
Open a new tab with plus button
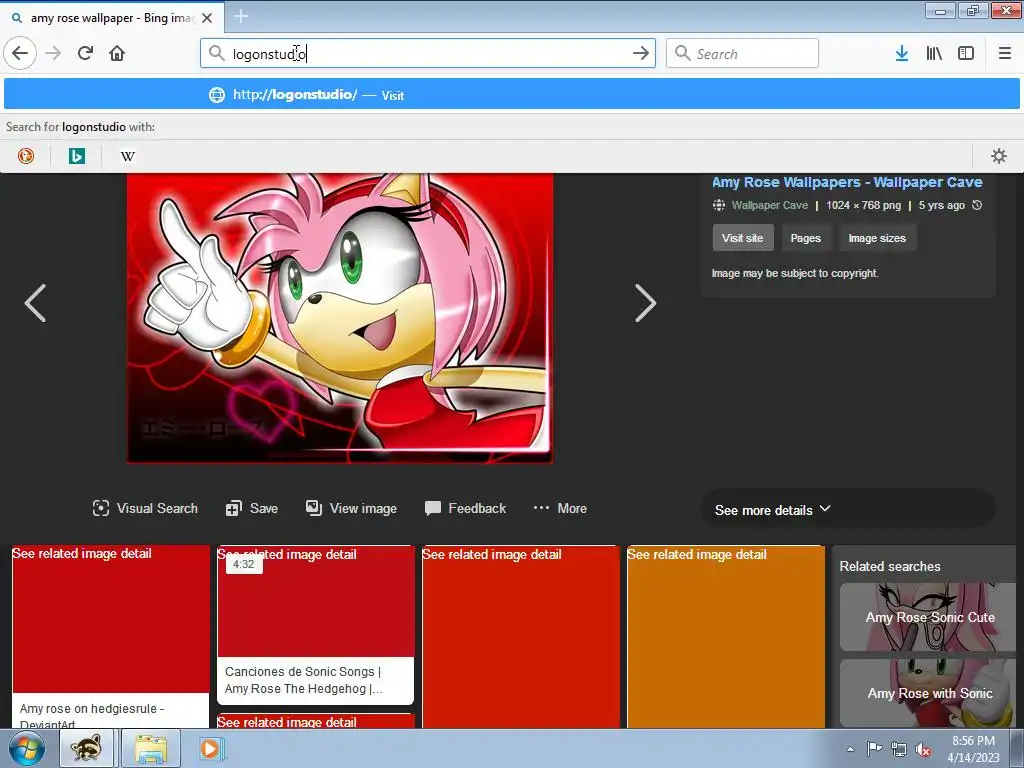coord(241,16)
